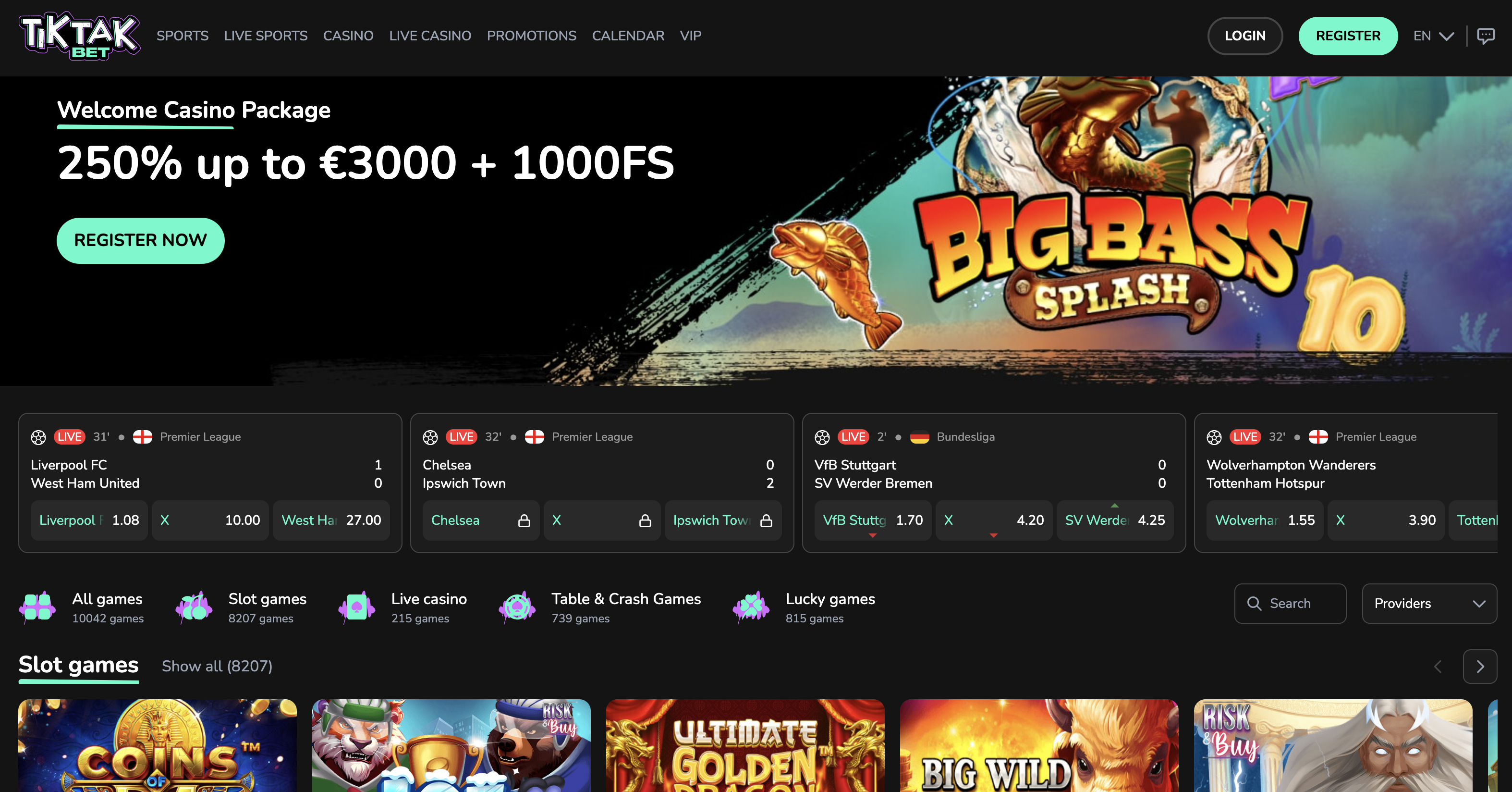Select draw odds 10.00 for Liverpool match
This screenshot has width=1512, height=792.
point(210,521)
